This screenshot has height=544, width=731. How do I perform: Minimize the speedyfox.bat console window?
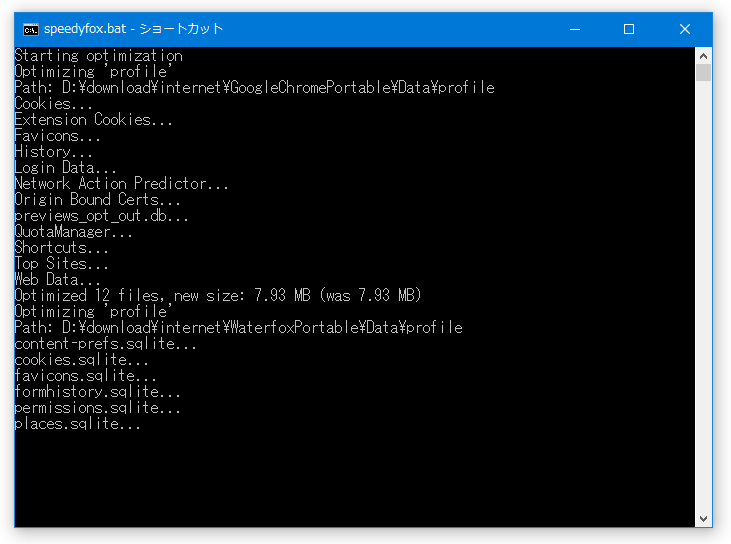tap(575, 29)
